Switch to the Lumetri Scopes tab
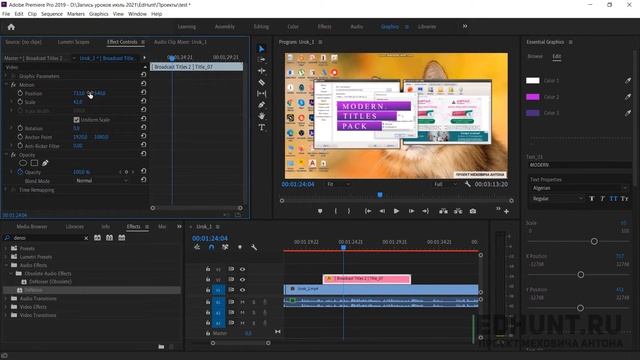 point(73,42)
